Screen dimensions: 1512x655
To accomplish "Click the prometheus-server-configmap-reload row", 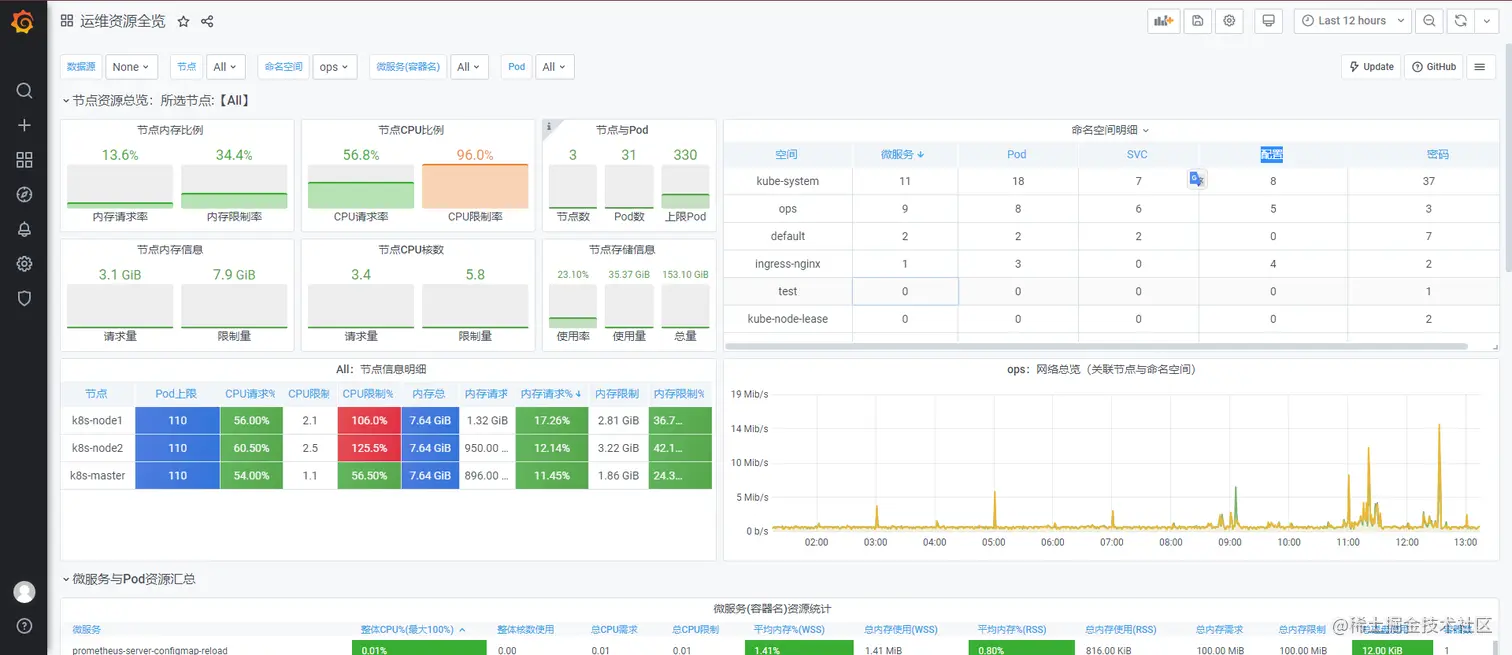I will point(149,650).
